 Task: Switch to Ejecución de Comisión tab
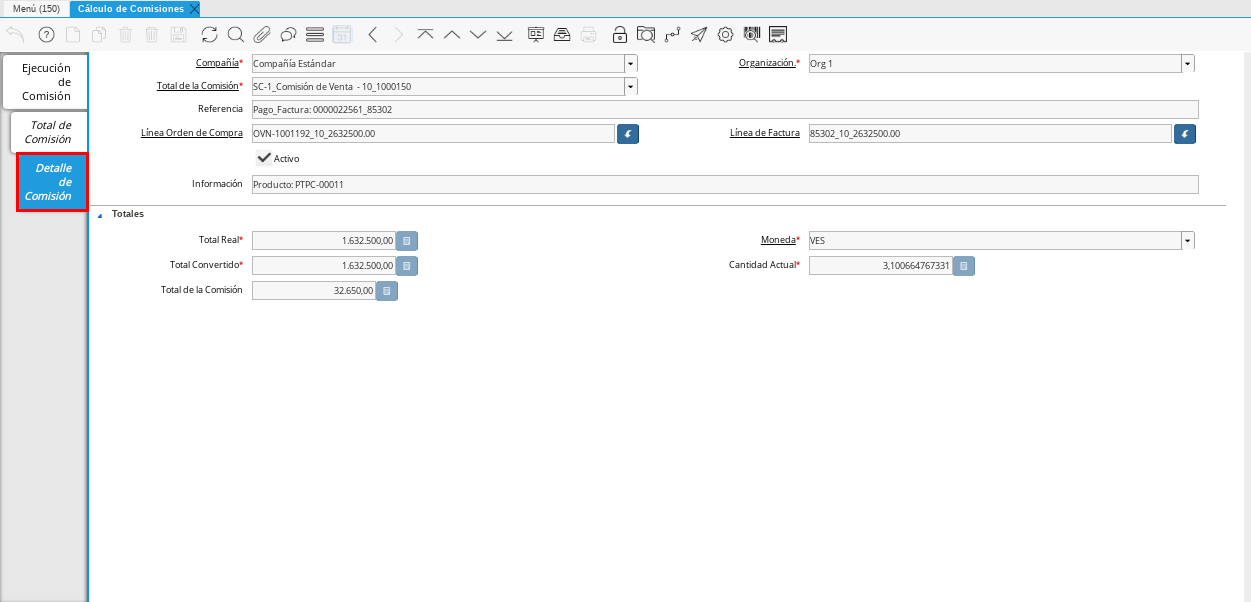[x=46, y=82]
